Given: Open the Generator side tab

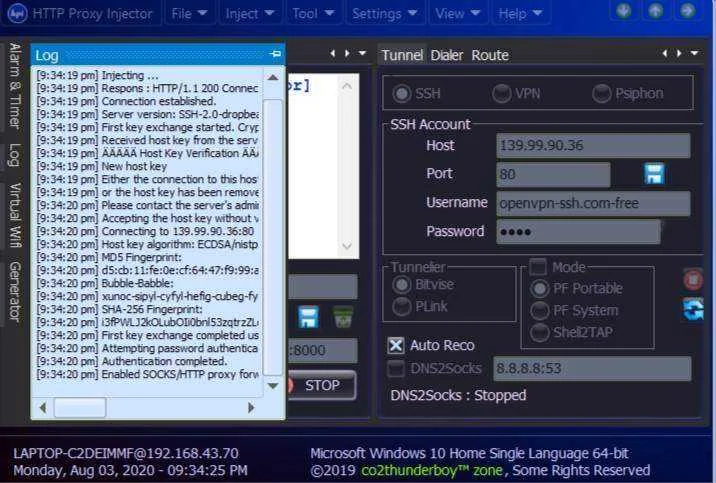Looking at the screenshot, I should click(15, 291).
